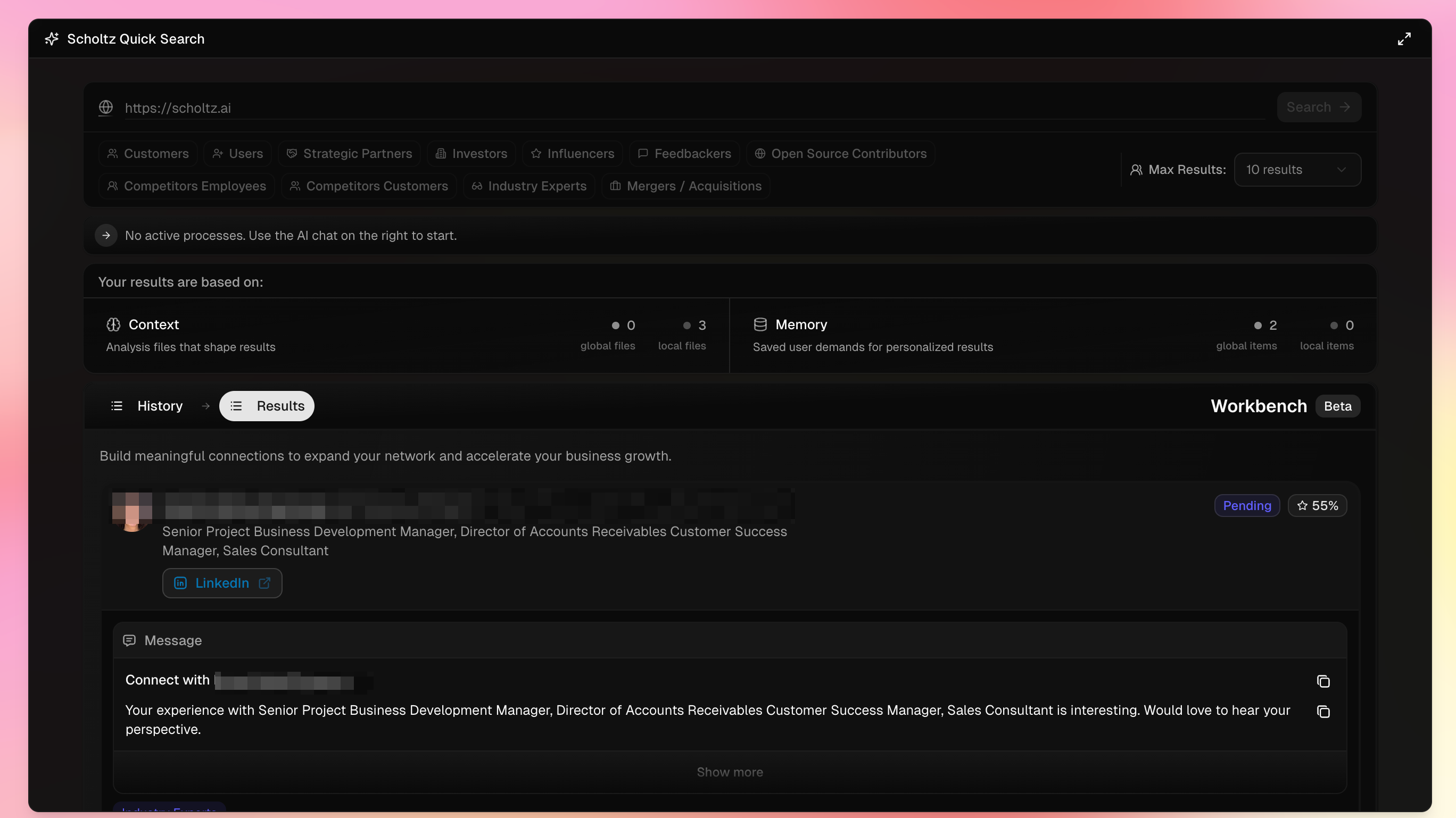The width and height of the screenshot is (1456, 818).
Task: Click the arrow icon beside No active processes
Action: tap(106, 236)
